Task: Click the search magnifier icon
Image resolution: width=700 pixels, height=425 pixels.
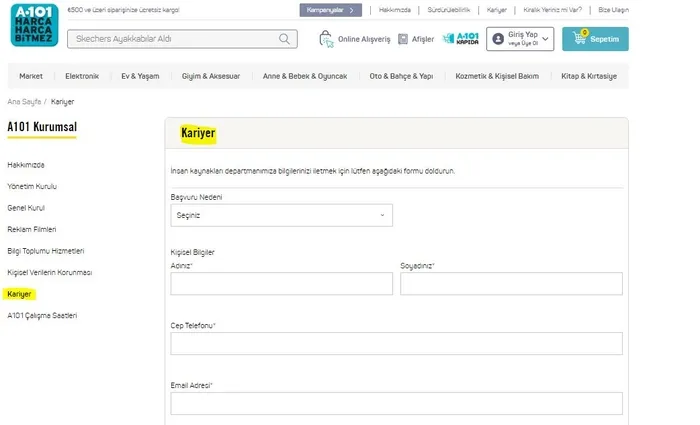Action: (x=286, y=39)
